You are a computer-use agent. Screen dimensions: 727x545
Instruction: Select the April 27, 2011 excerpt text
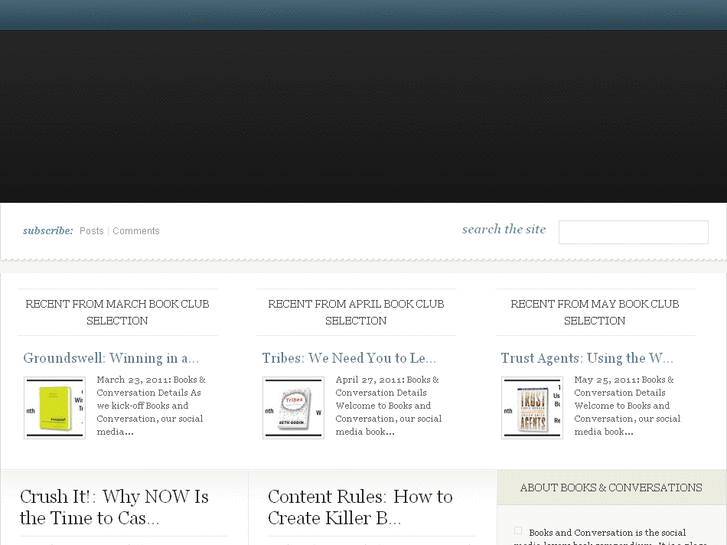(x=389, y=405)
